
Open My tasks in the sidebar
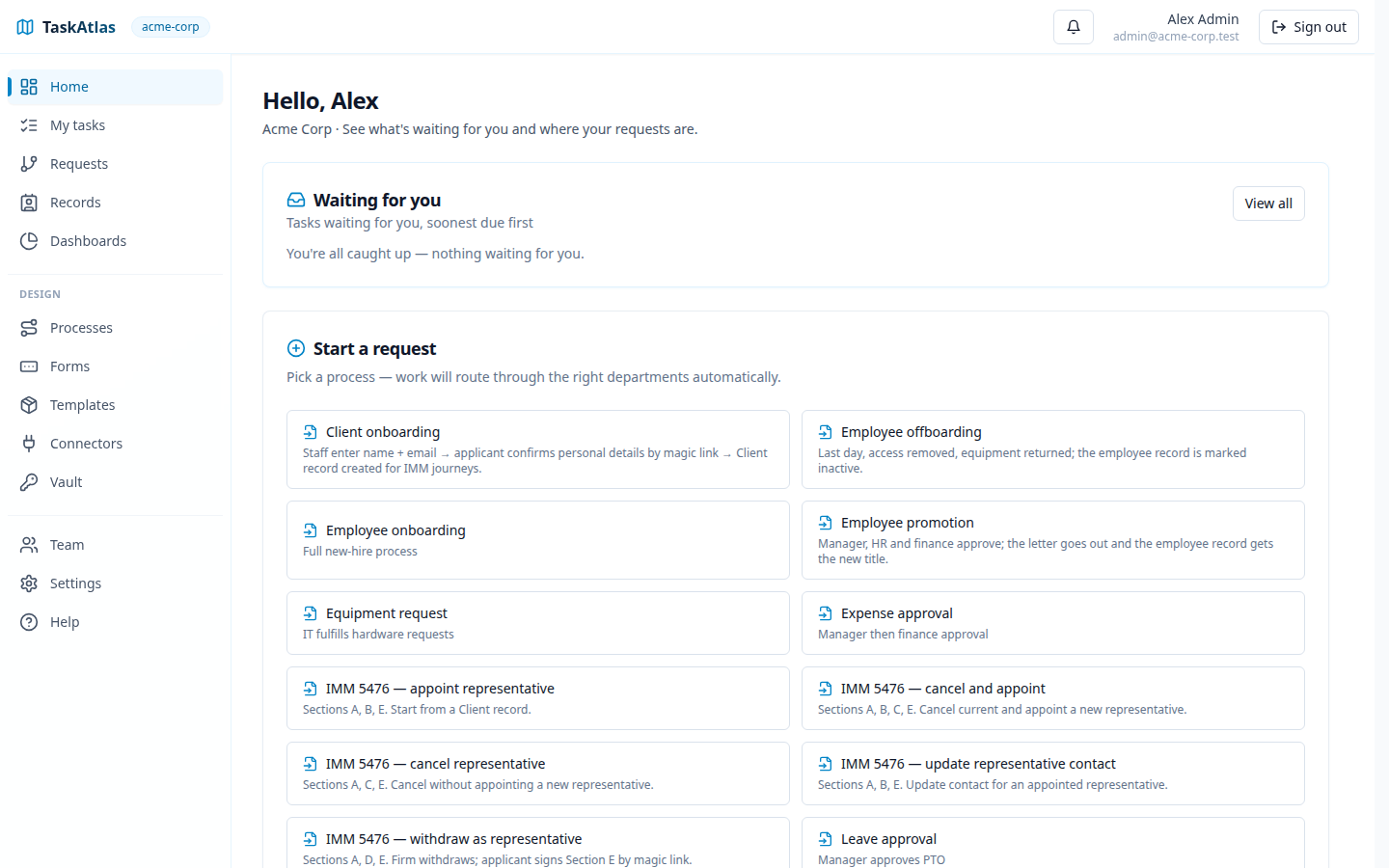[115, 125]
